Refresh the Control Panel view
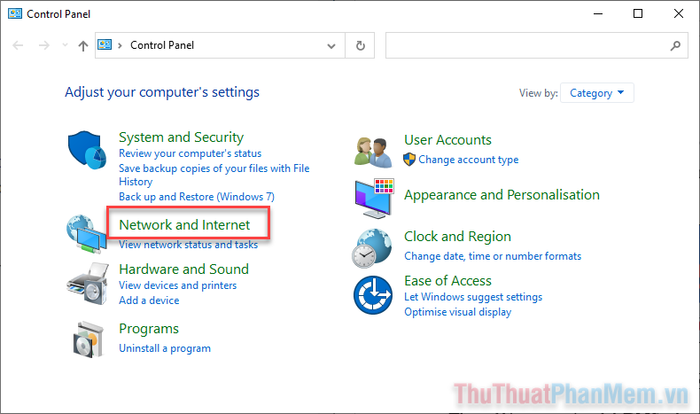 click(360, 46)
